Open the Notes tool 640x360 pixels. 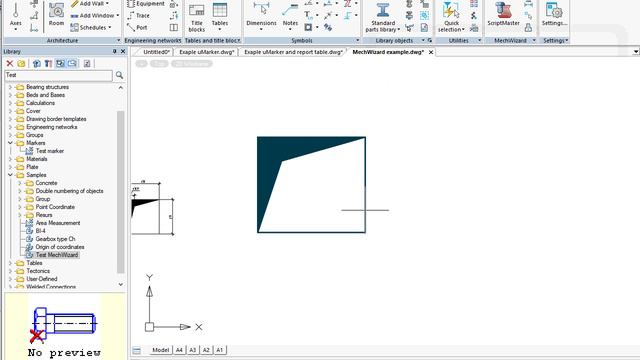(x=290, y=16)
